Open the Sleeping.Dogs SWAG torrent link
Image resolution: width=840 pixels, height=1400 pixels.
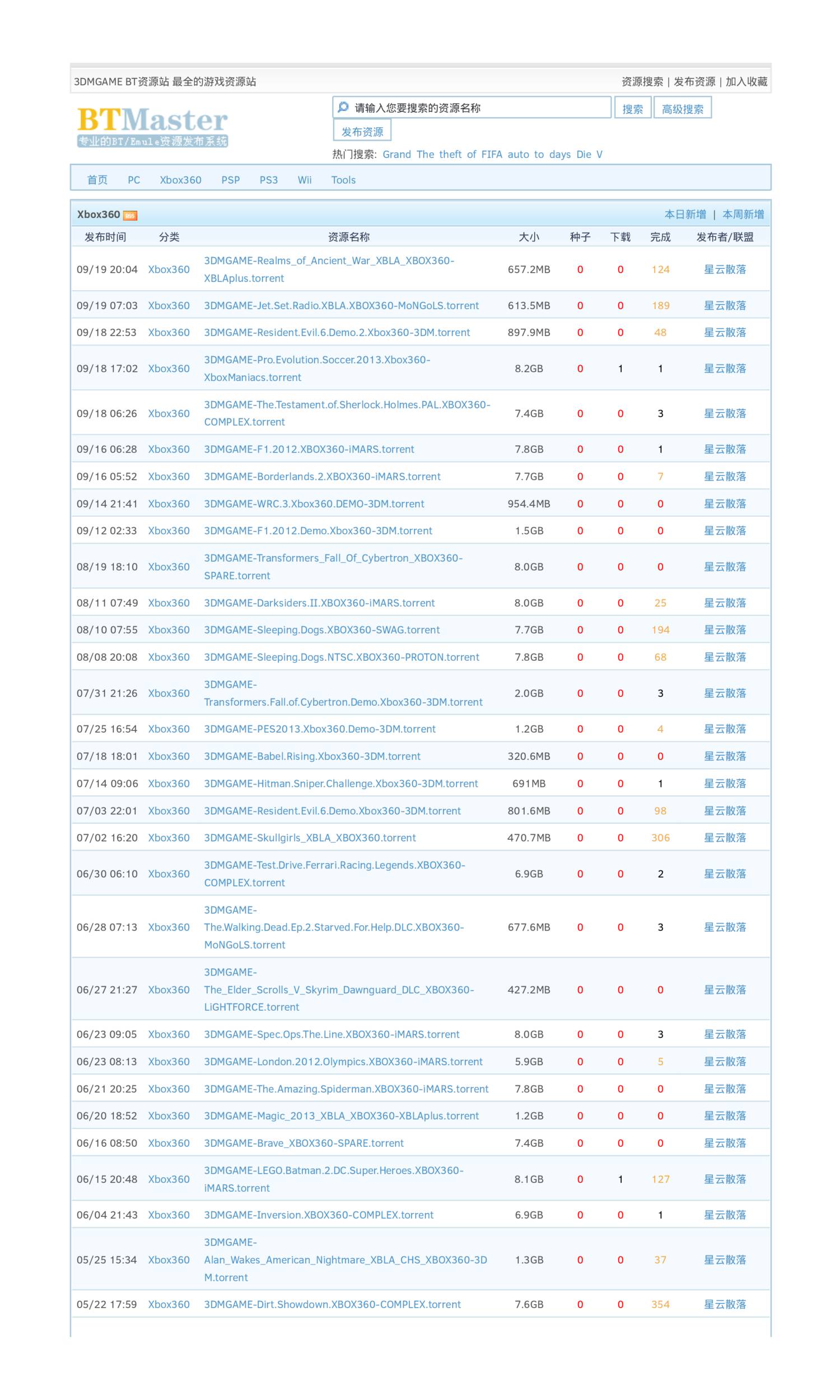pyautogui.click(x=321, y=630)
